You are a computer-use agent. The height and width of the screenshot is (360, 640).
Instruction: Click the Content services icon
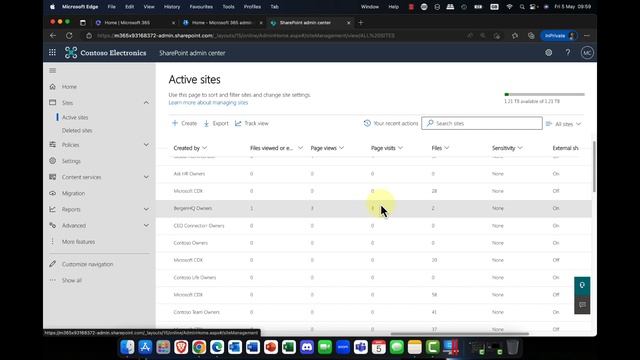point(53,177)
